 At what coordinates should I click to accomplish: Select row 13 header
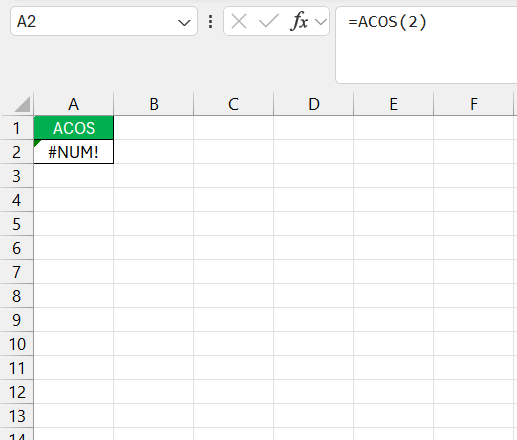point(17,416)
